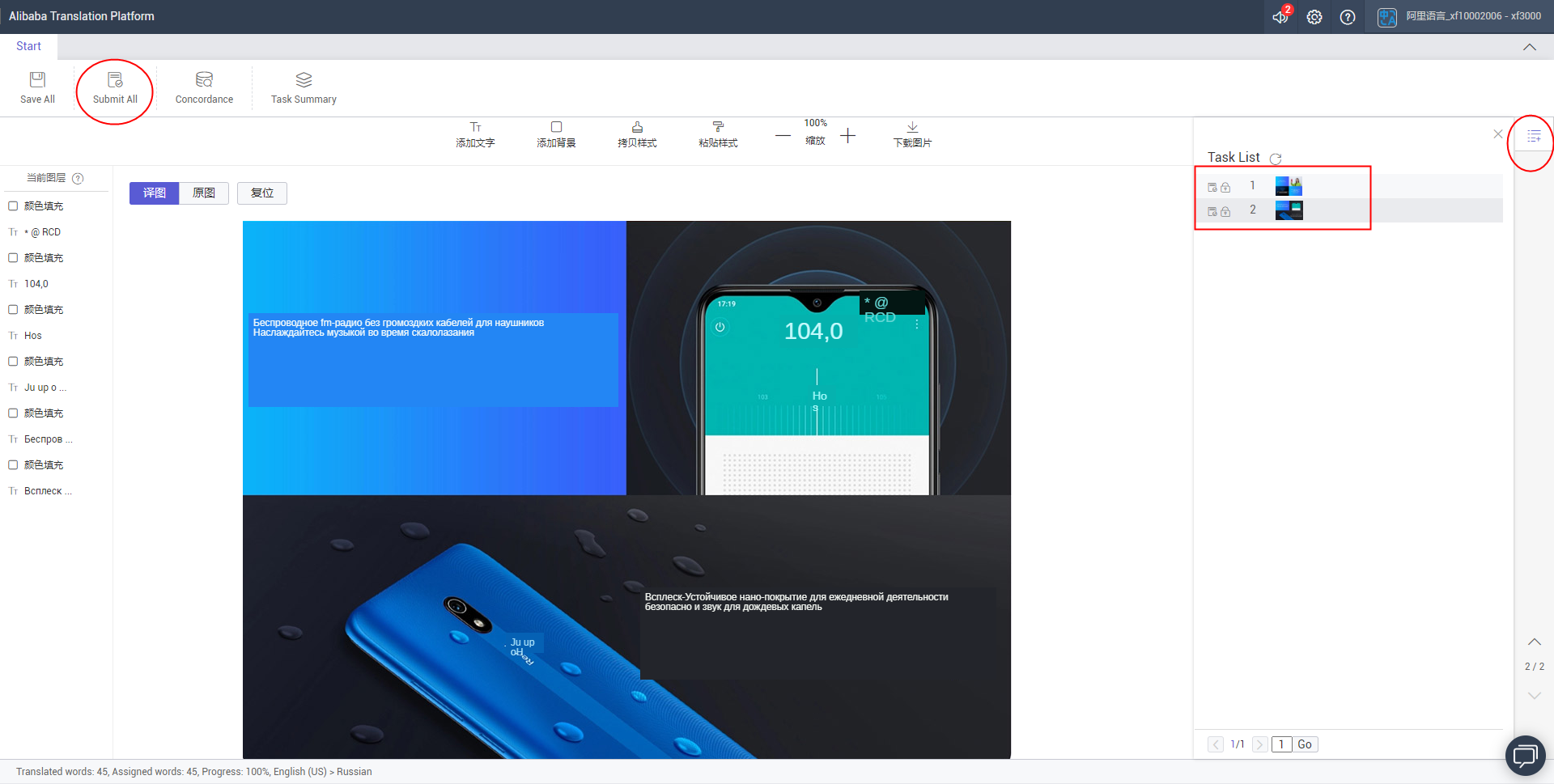This screenshot has width=1554, height=784.
Task: Click the status icon of task 1
Action: pos(1212,187)
